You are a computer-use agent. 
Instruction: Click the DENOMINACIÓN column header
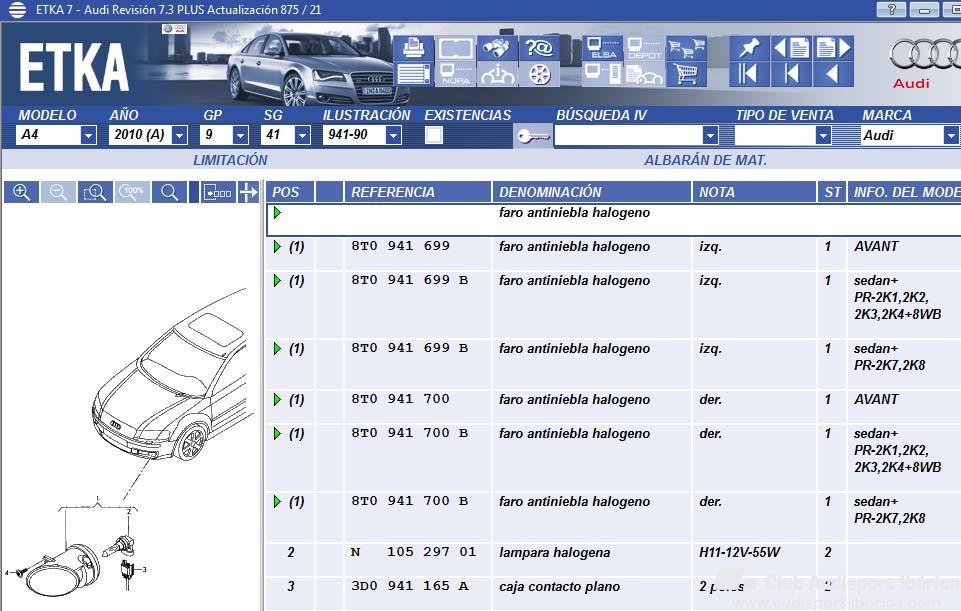[x=591, y=192]
